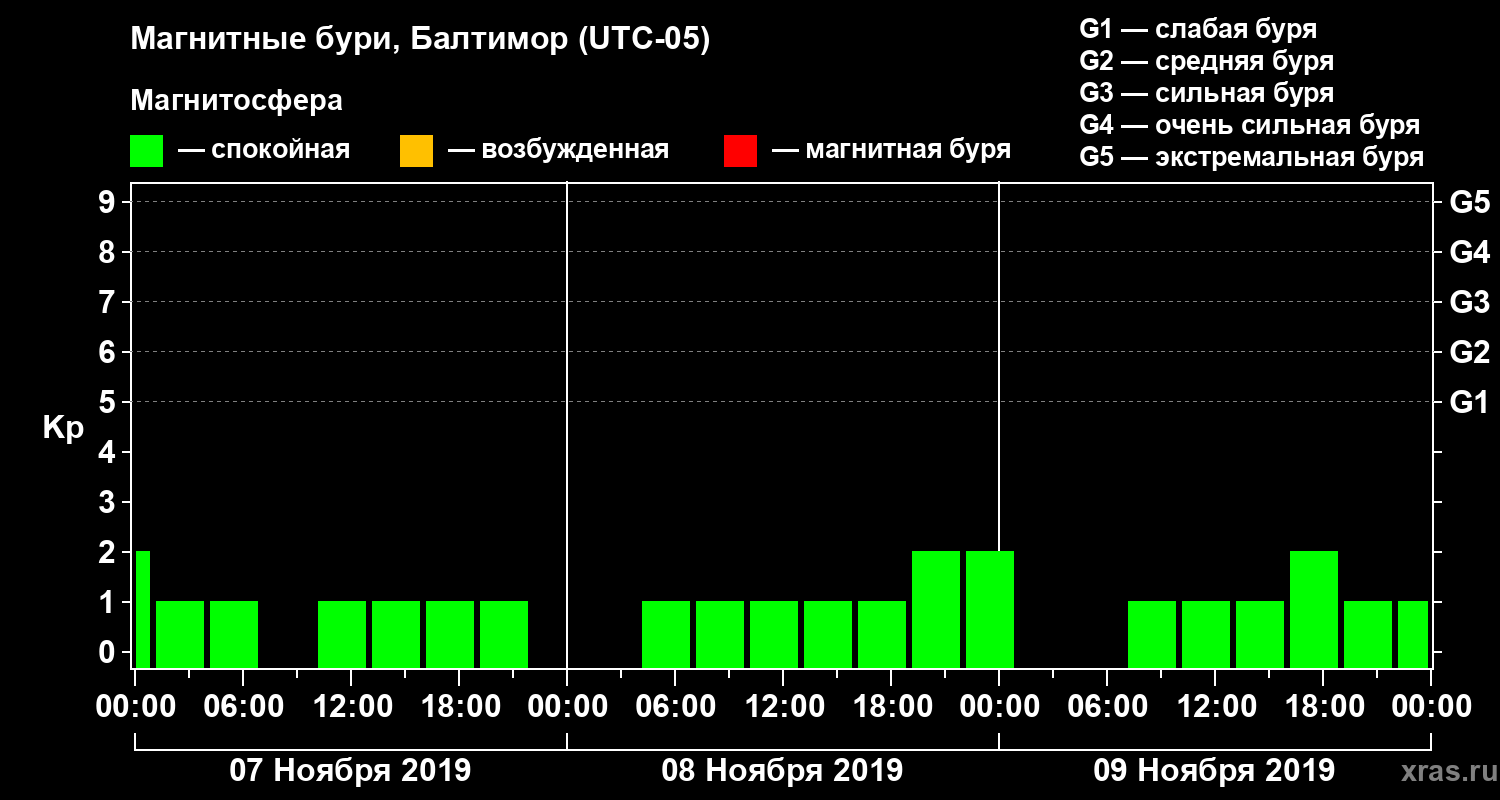Click the 'Магнитосфера' heading
1500x800 pixels.
236,101
